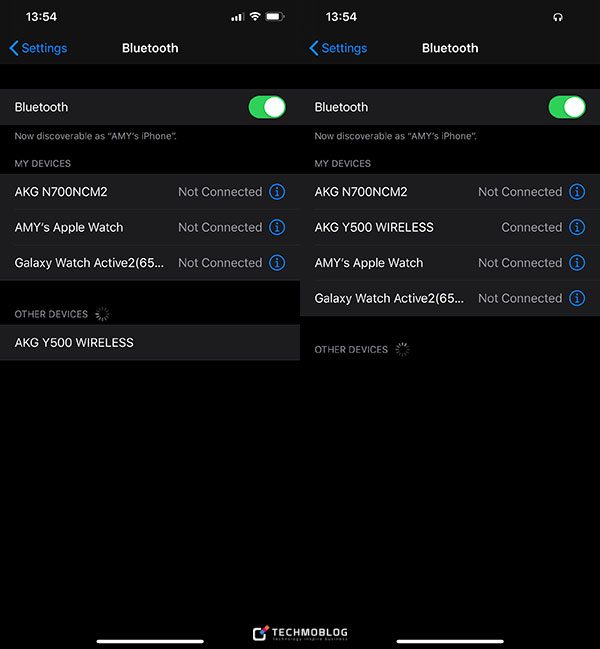Tap headphones icon in right status bar
The height and width of the screenshot is (649, 600).
(557, 17)
